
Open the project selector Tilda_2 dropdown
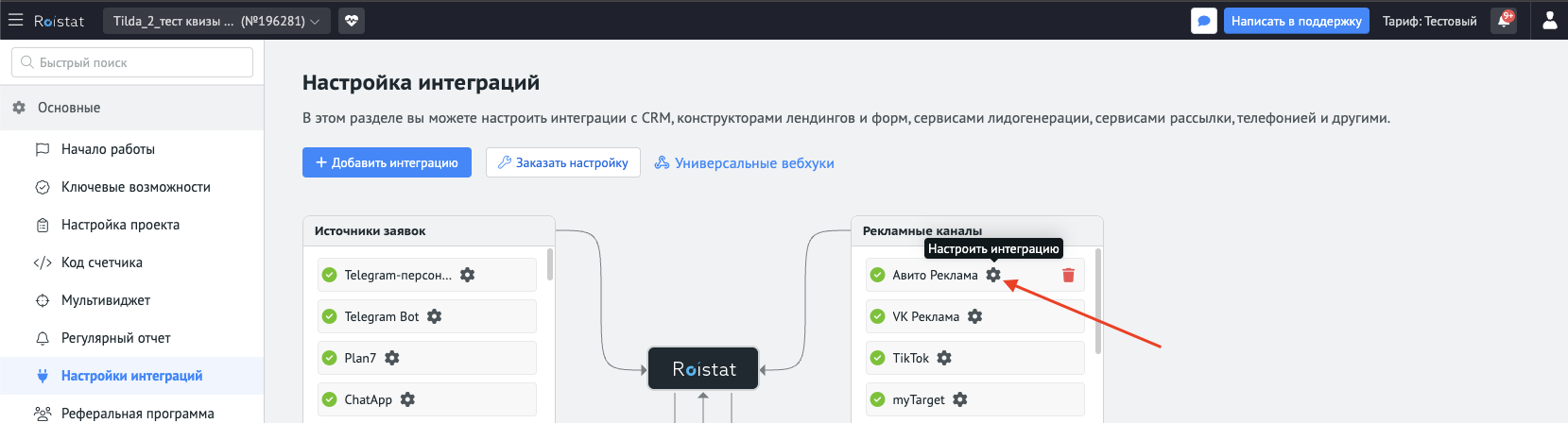pyautogui.click(x=215, y=21)
